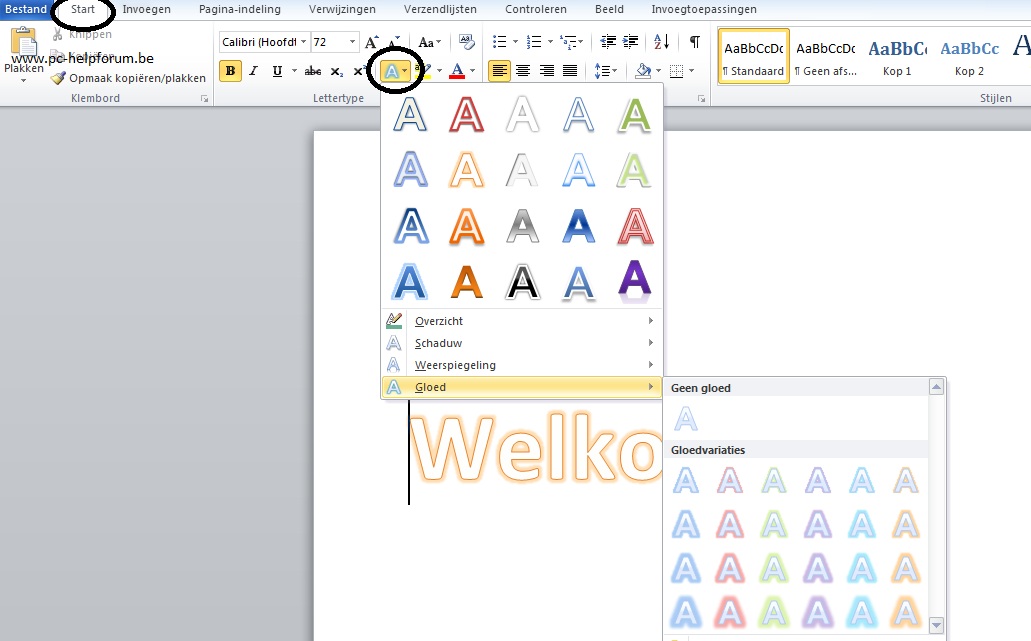
Task: Click the glow gallery scrollbar down arrow
Action: pyautogui.click(x=937, y=625)
